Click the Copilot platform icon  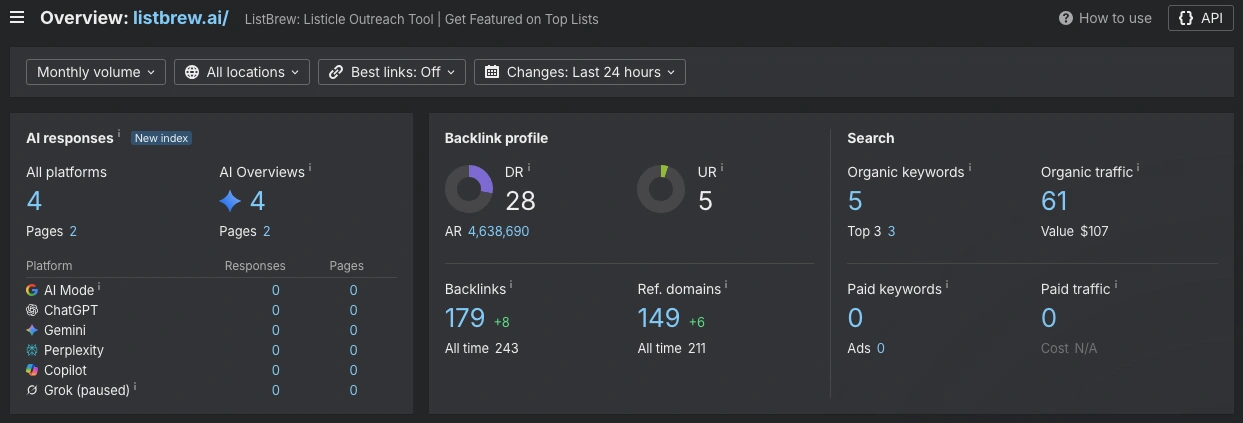coord(32,370)
